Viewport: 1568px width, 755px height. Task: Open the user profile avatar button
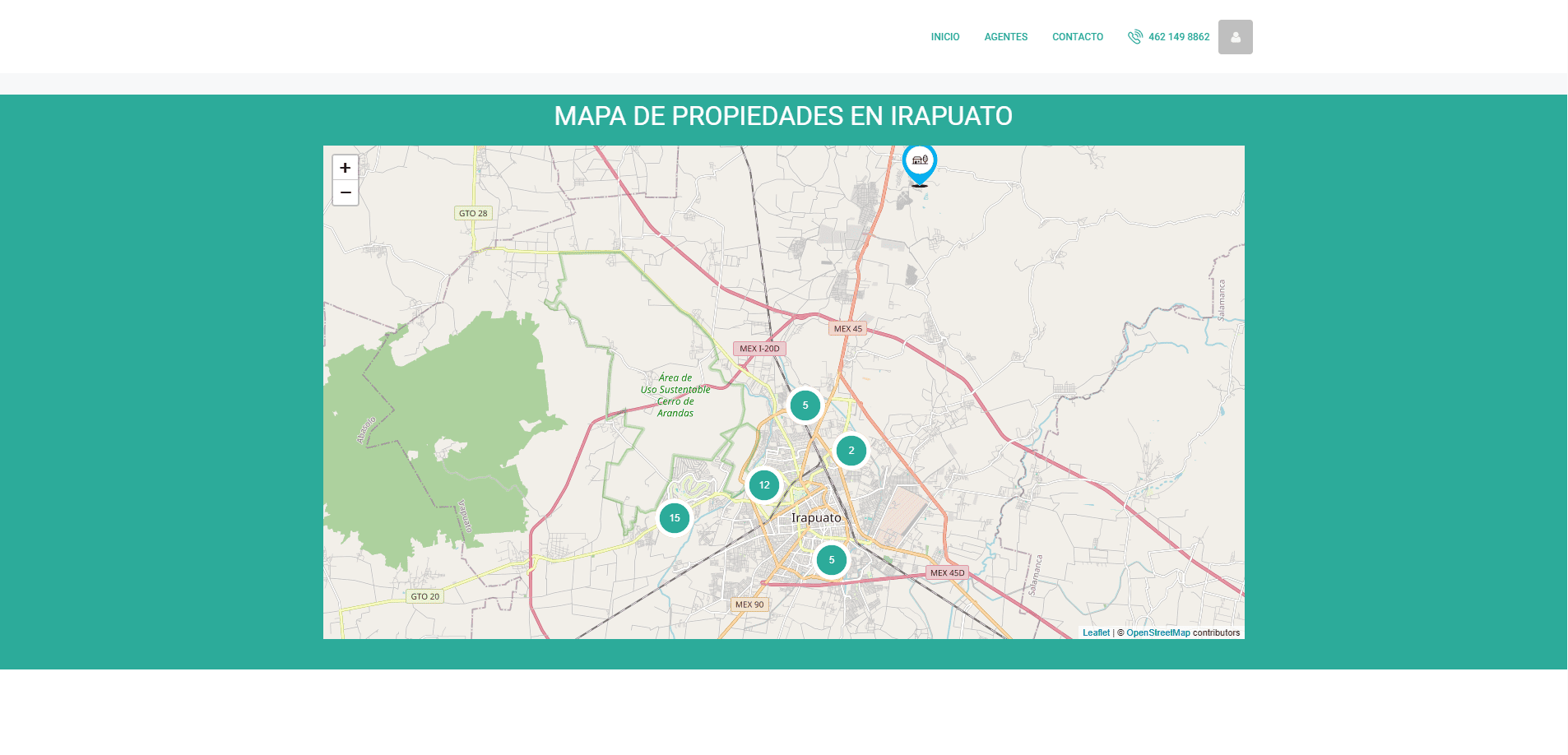click(1235, 37)
